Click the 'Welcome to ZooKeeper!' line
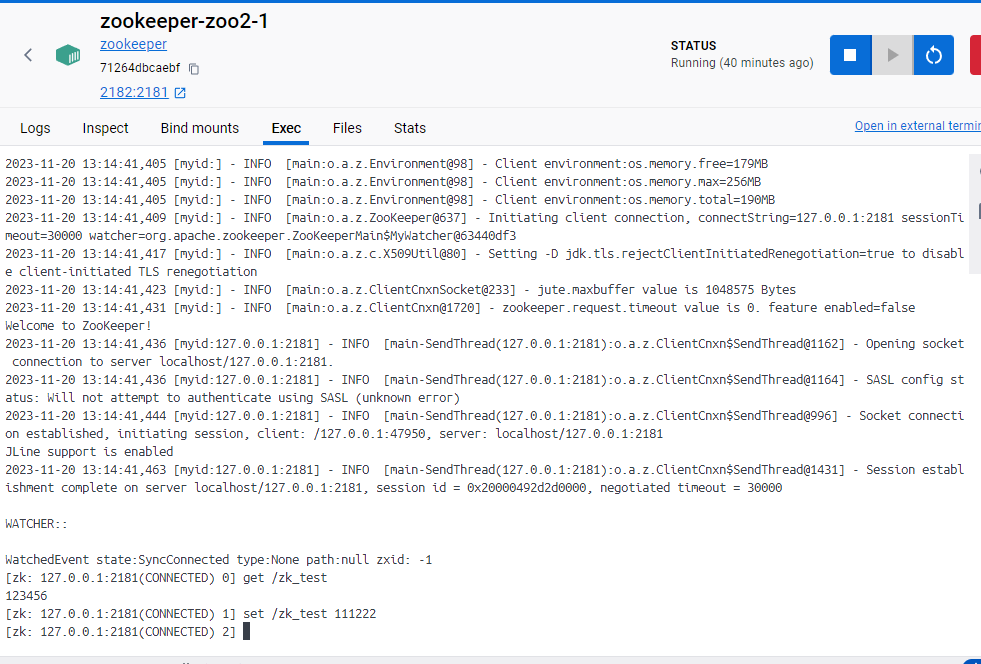Screen dimensions: 981x664 (79, 326)
